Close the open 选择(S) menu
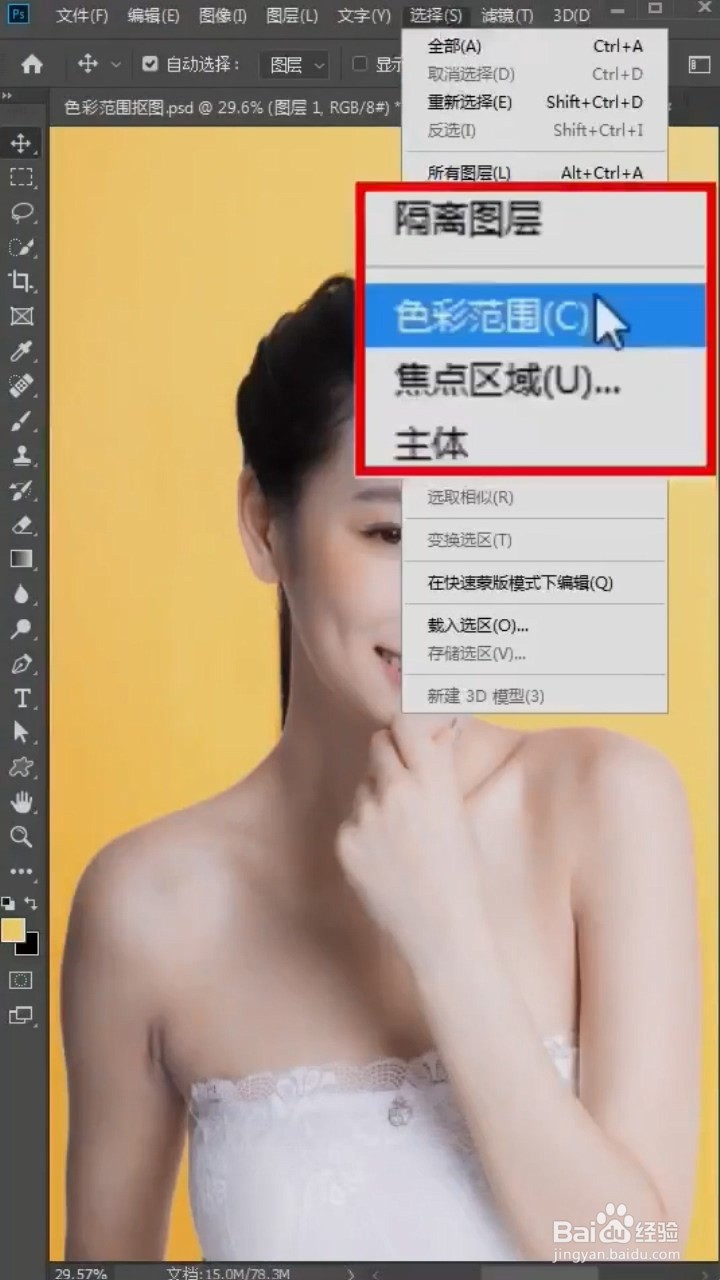Image resolution: width=720 pixels, height=1280 pixels. 436,15
